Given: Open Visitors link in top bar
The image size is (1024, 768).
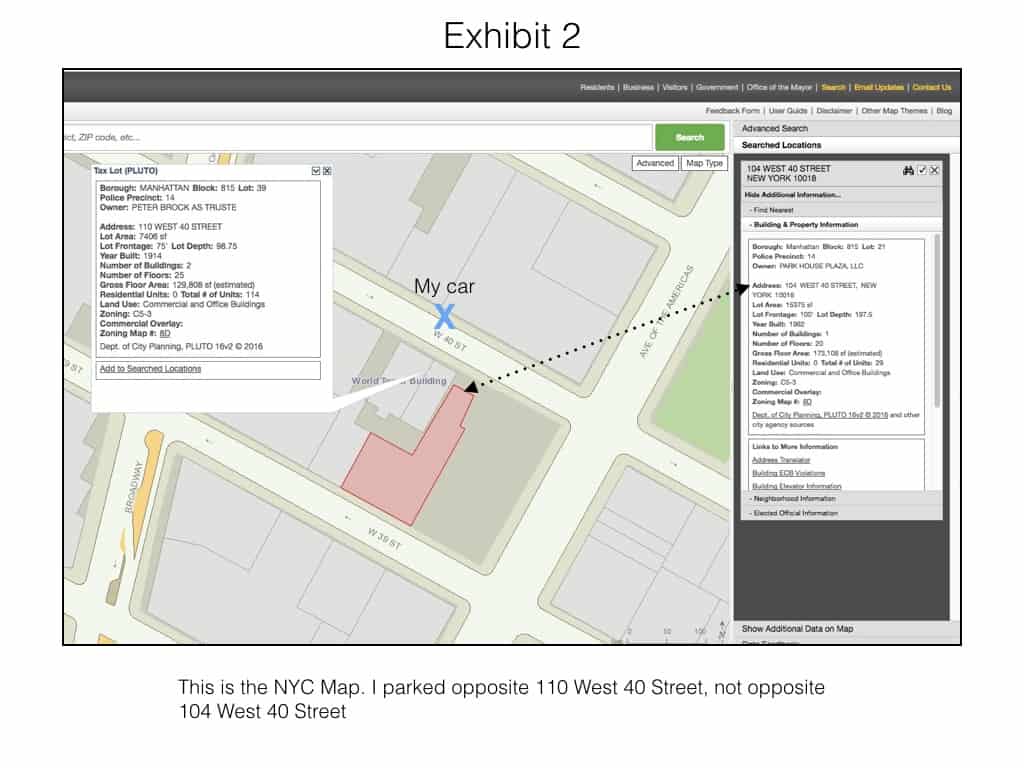Looking at the screenshot, I should [x=675, y=88].
